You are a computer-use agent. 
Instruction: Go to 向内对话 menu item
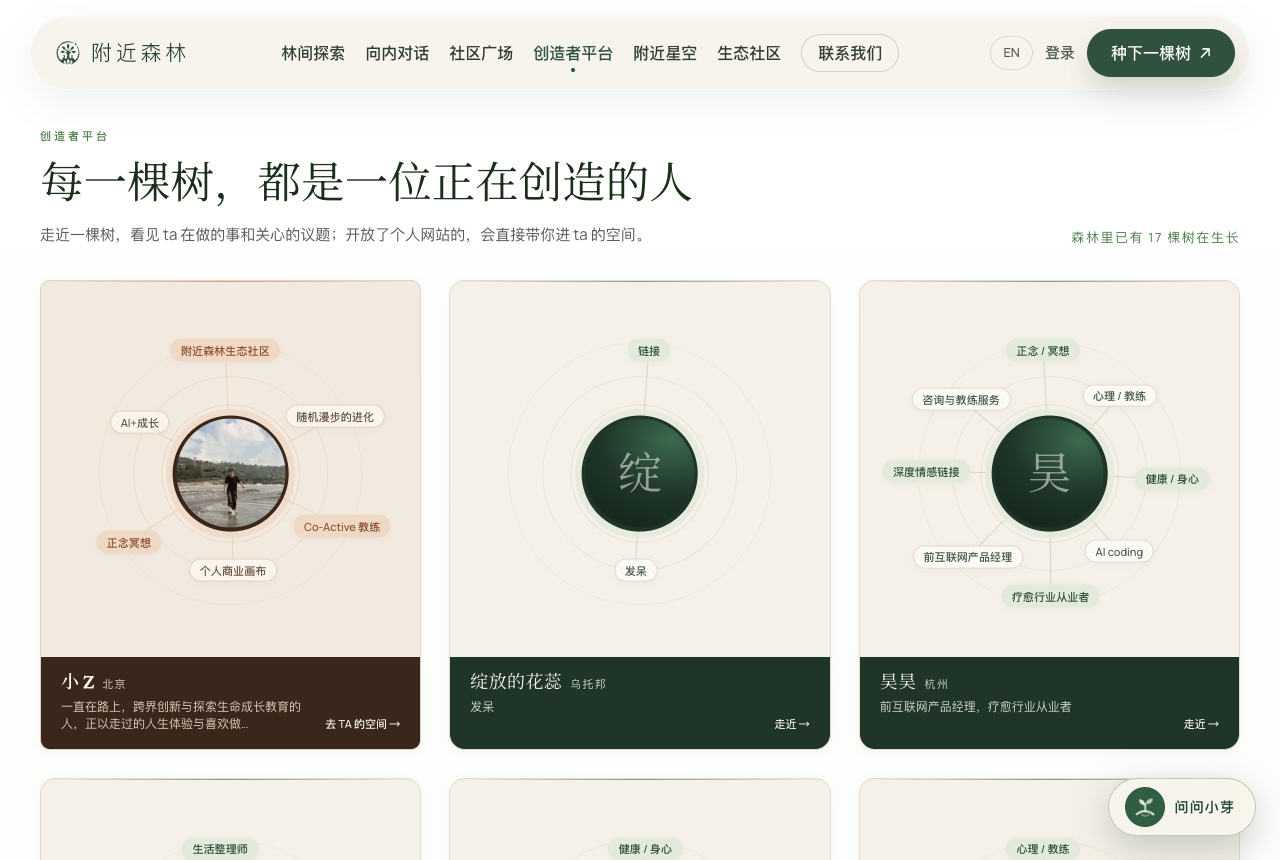pos(397,53)
